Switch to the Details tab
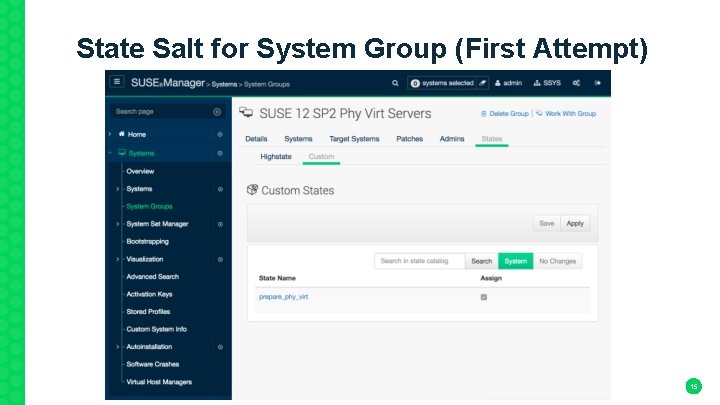 [256, 139]
